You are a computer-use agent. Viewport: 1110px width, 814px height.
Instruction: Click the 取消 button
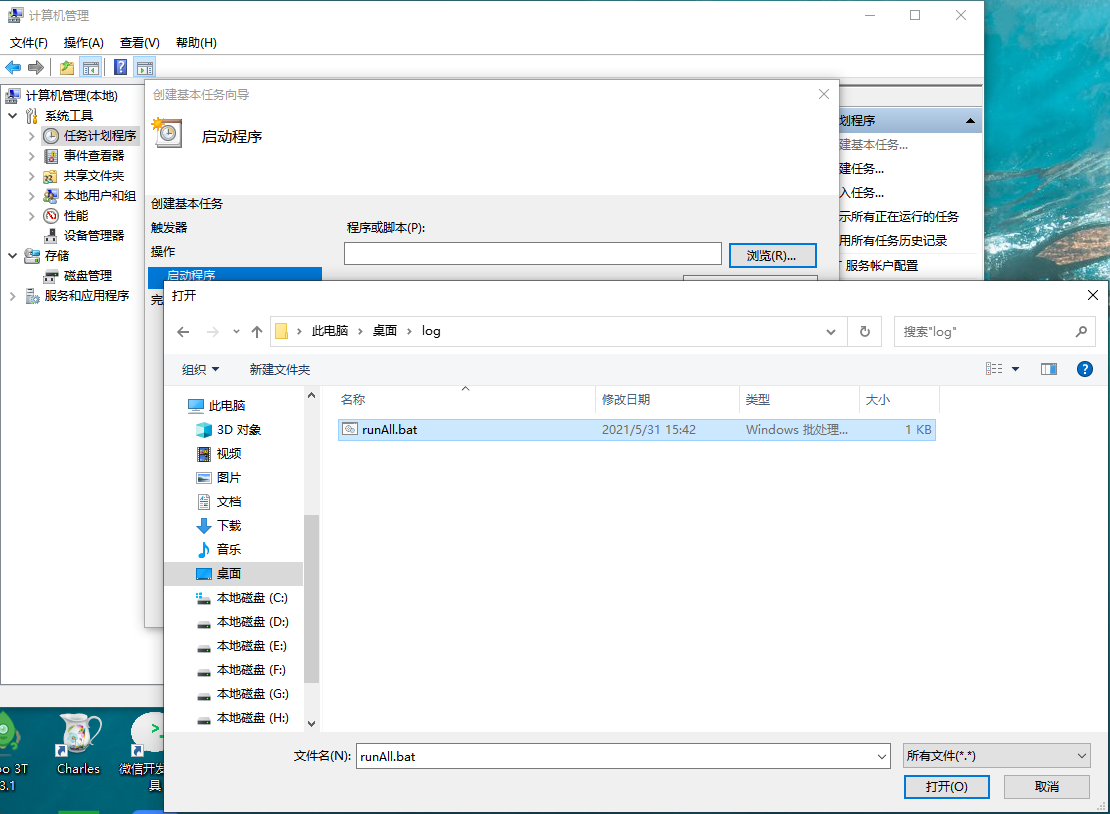[x=1046, y=787]
